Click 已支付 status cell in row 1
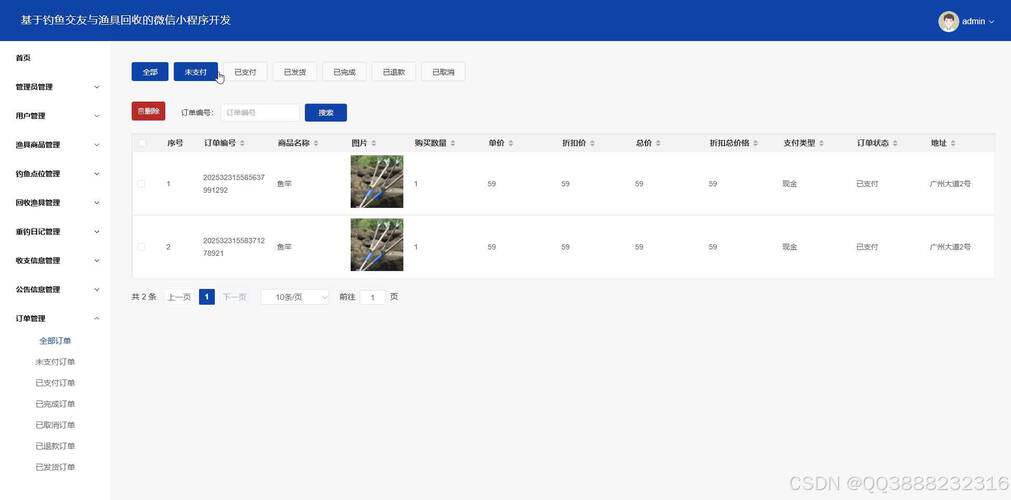The width and height of the screenshot is (1011, 500). 867,184
